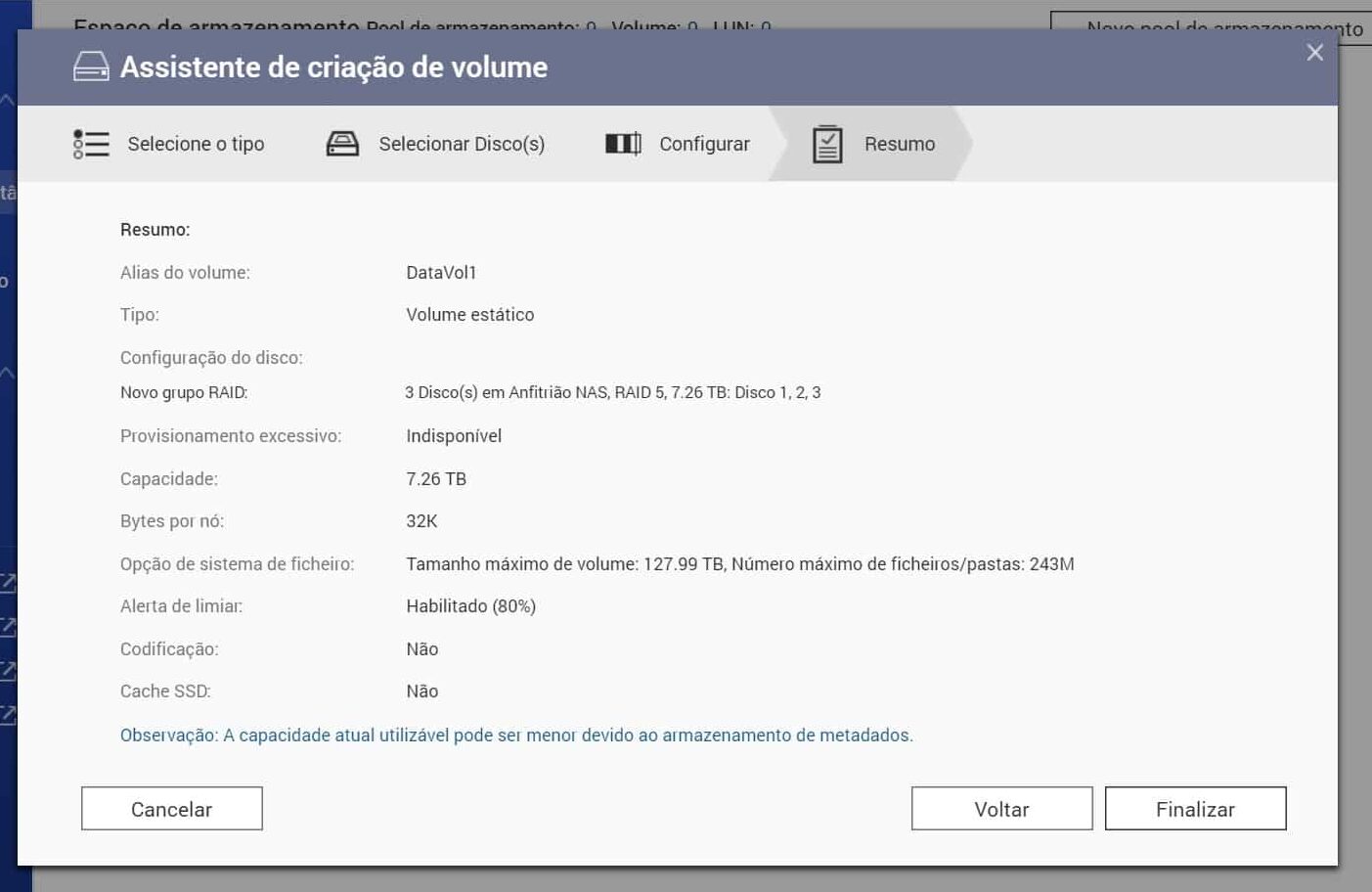The height and width of the screenshot is (892, 1372).
Task: Go to the Selecionar Disco(s) step
Action: coord(462,144)
